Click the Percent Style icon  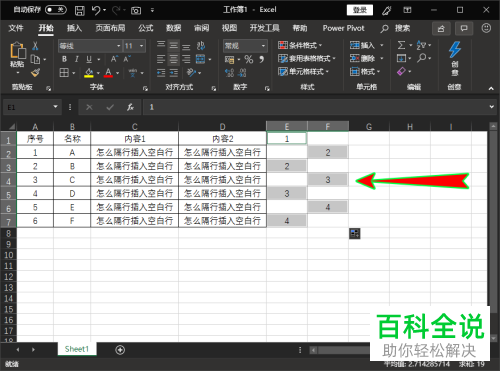[249, 59]
